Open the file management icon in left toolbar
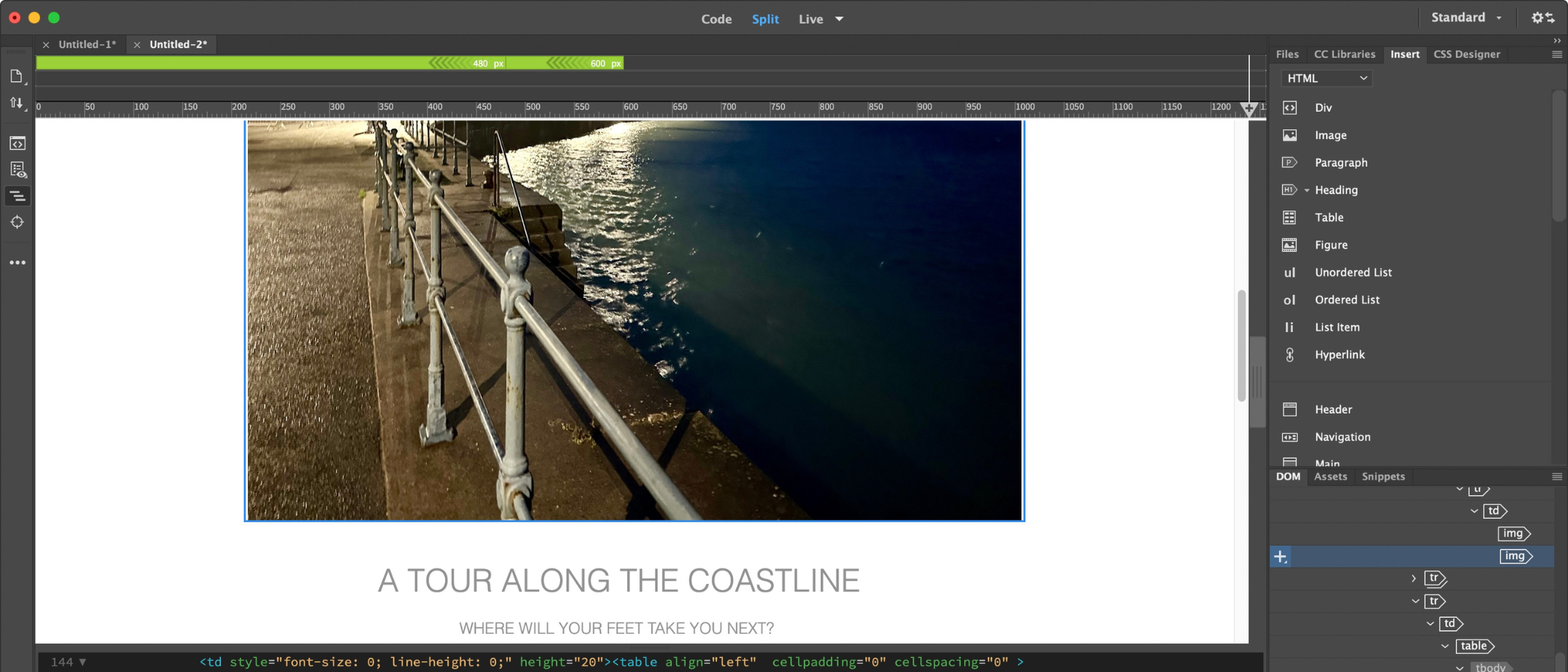This screenshot has width=1568, height=672. click(17, 103)
